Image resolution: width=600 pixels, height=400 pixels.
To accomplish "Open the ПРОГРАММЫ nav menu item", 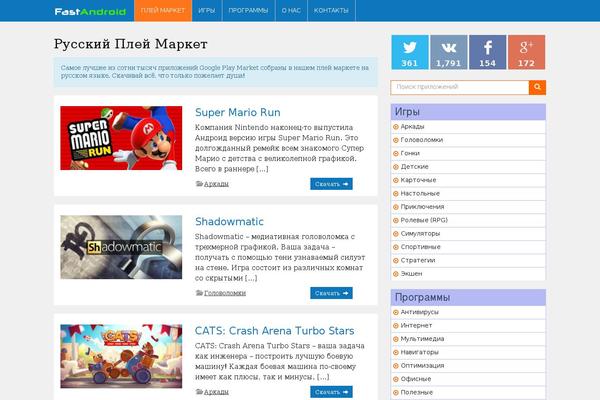I will point(248,11).
